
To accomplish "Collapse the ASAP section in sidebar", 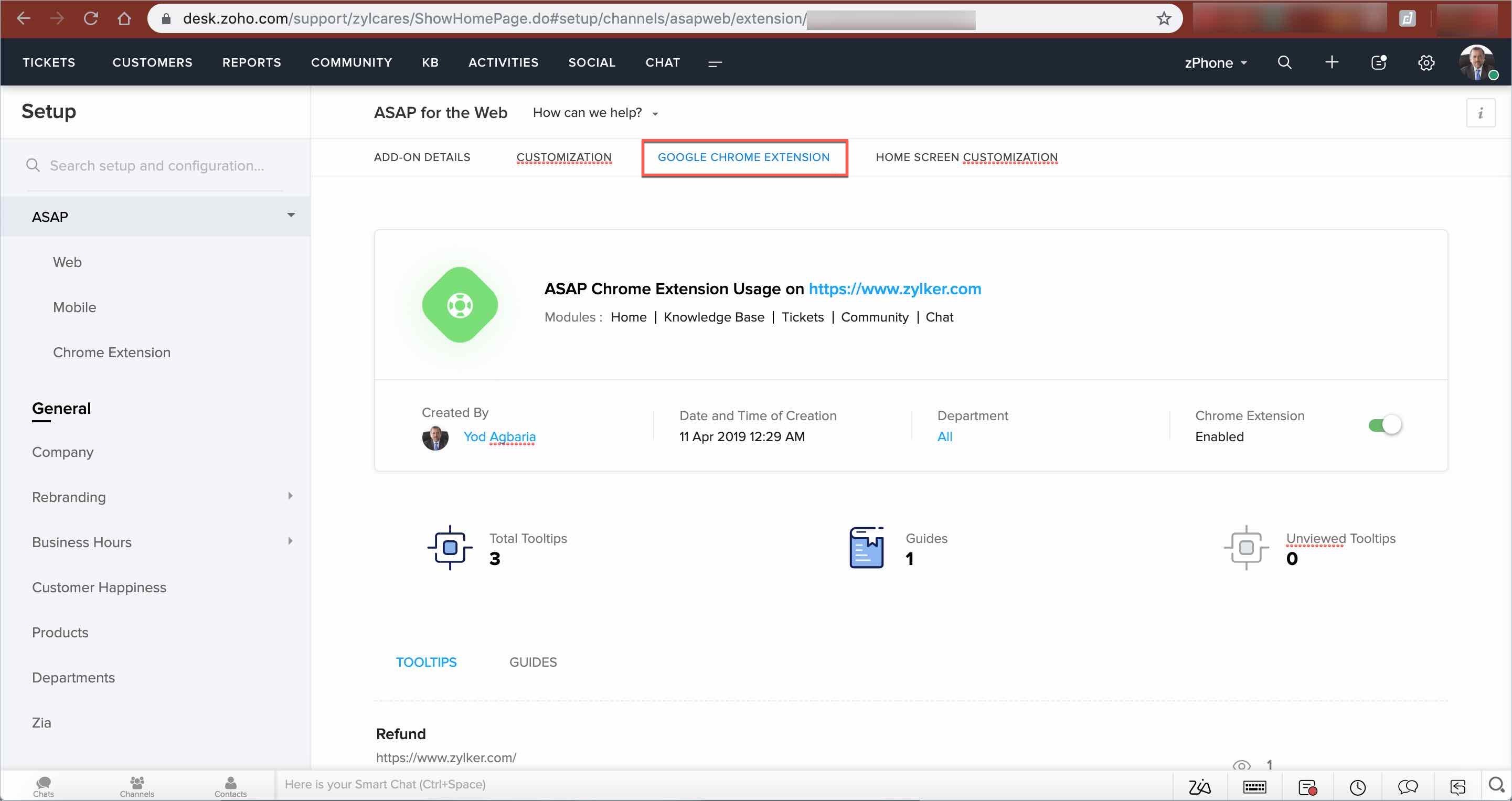I will point(291,216).
